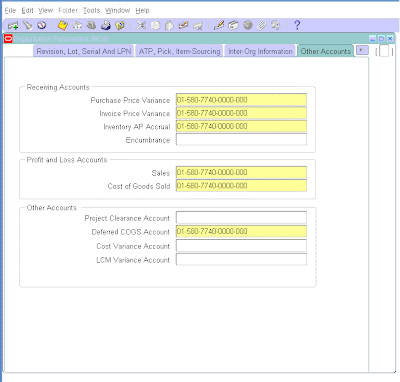Click the Deferred COGS Account field
The height and width of the screenshot is (382, 400).
pos(241,231)
